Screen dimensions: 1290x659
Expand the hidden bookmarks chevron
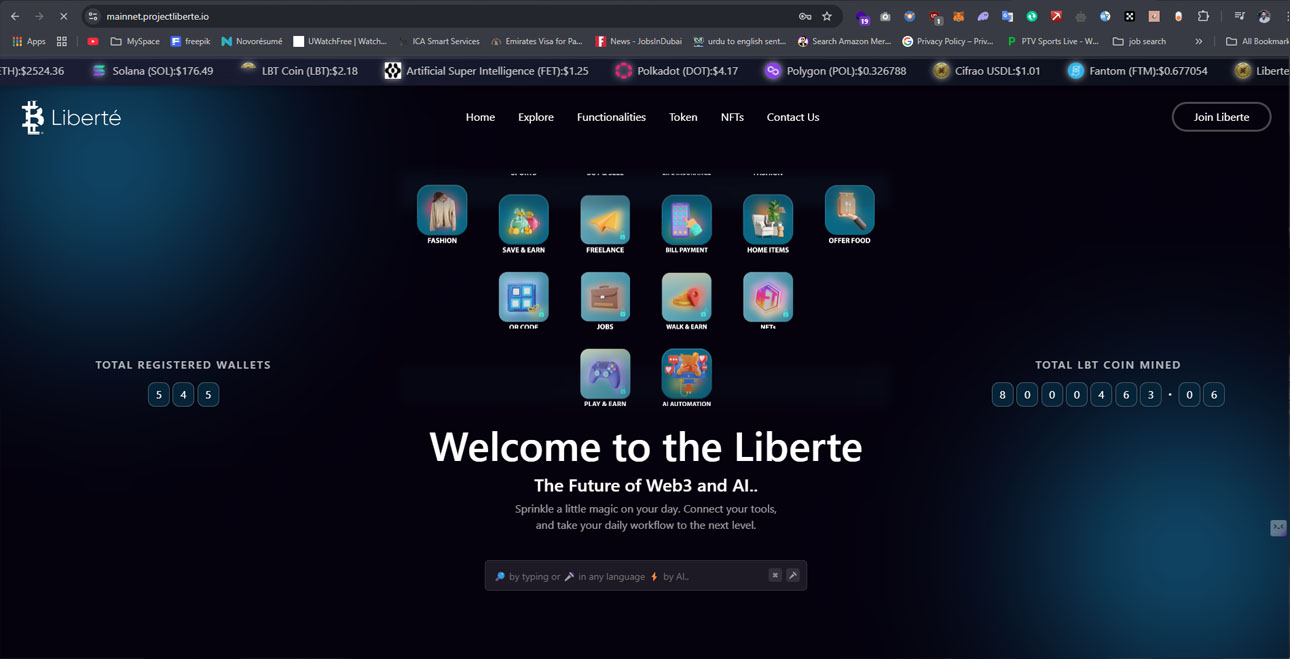click(1198, 41)
